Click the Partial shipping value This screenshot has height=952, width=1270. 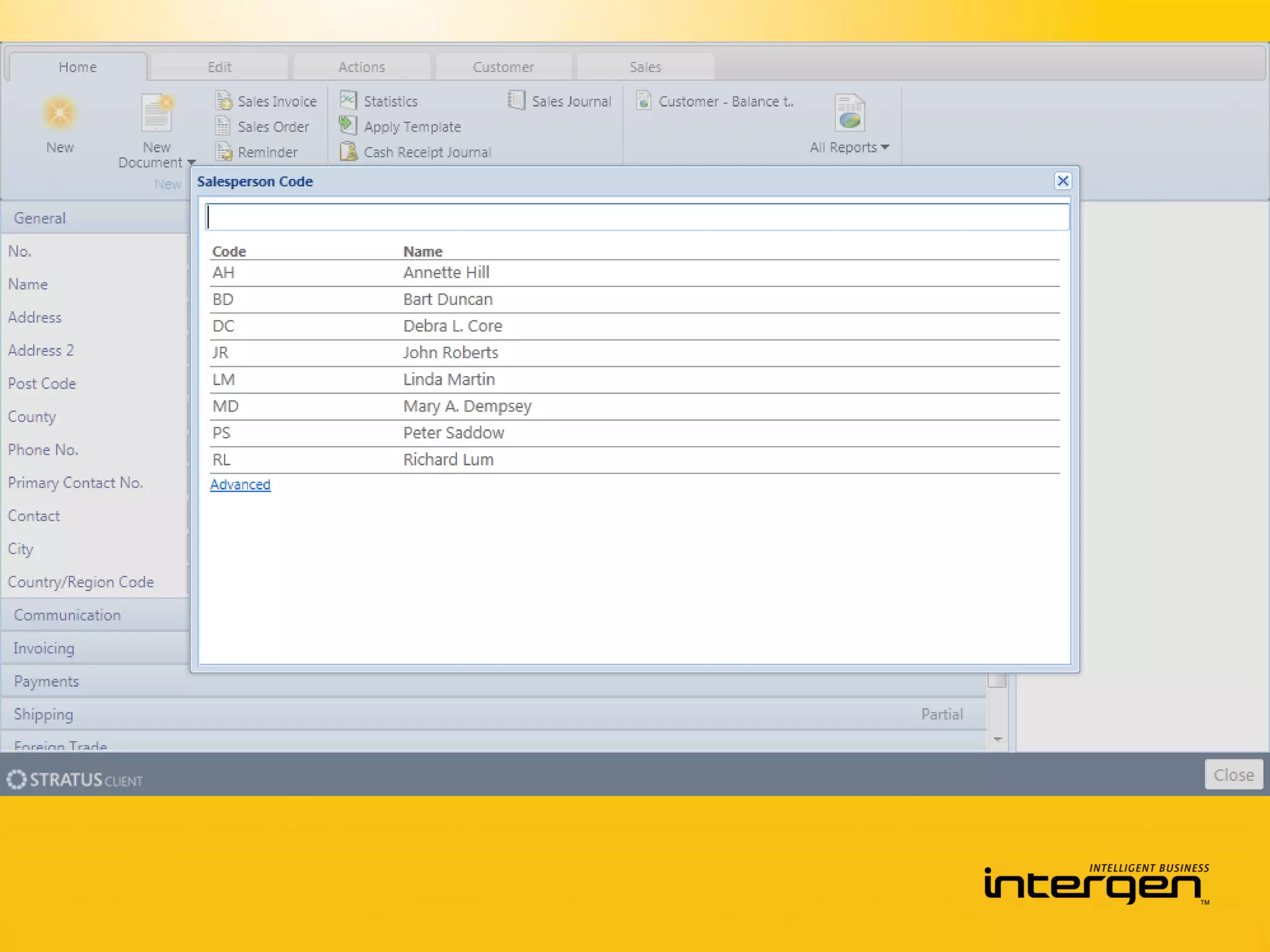[942, 714]
